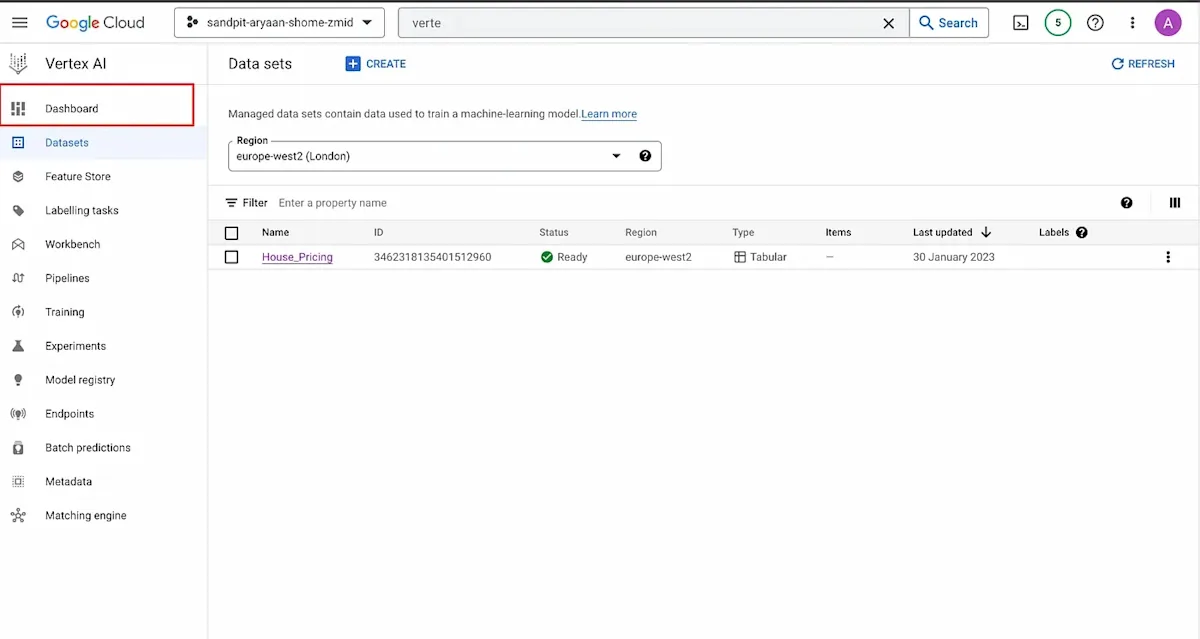Image resolution: width=1200 pixels, height=639 pixels.
Task: Click the Google Cloud logo
Action: coord(95,23)
